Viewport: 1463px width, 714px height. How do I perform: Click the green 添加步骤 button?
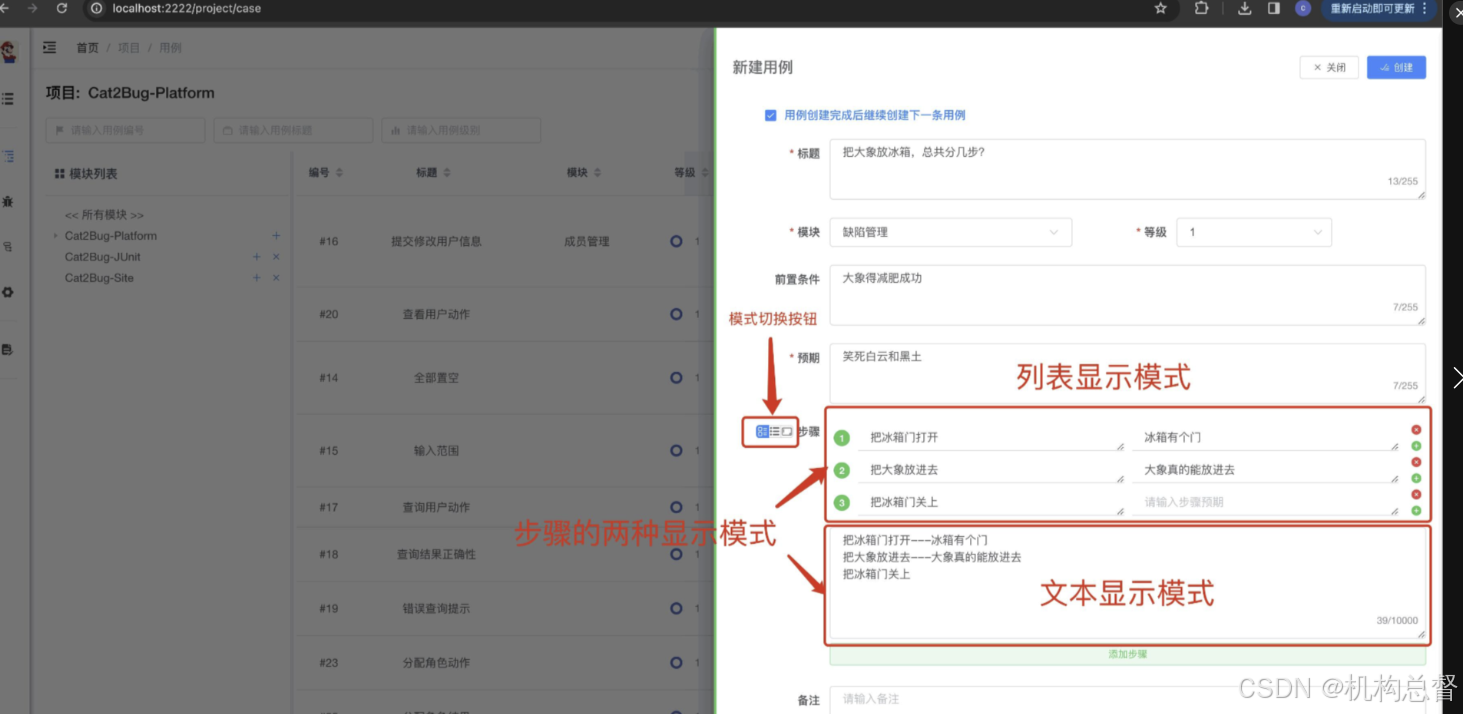click(1127, 655)
